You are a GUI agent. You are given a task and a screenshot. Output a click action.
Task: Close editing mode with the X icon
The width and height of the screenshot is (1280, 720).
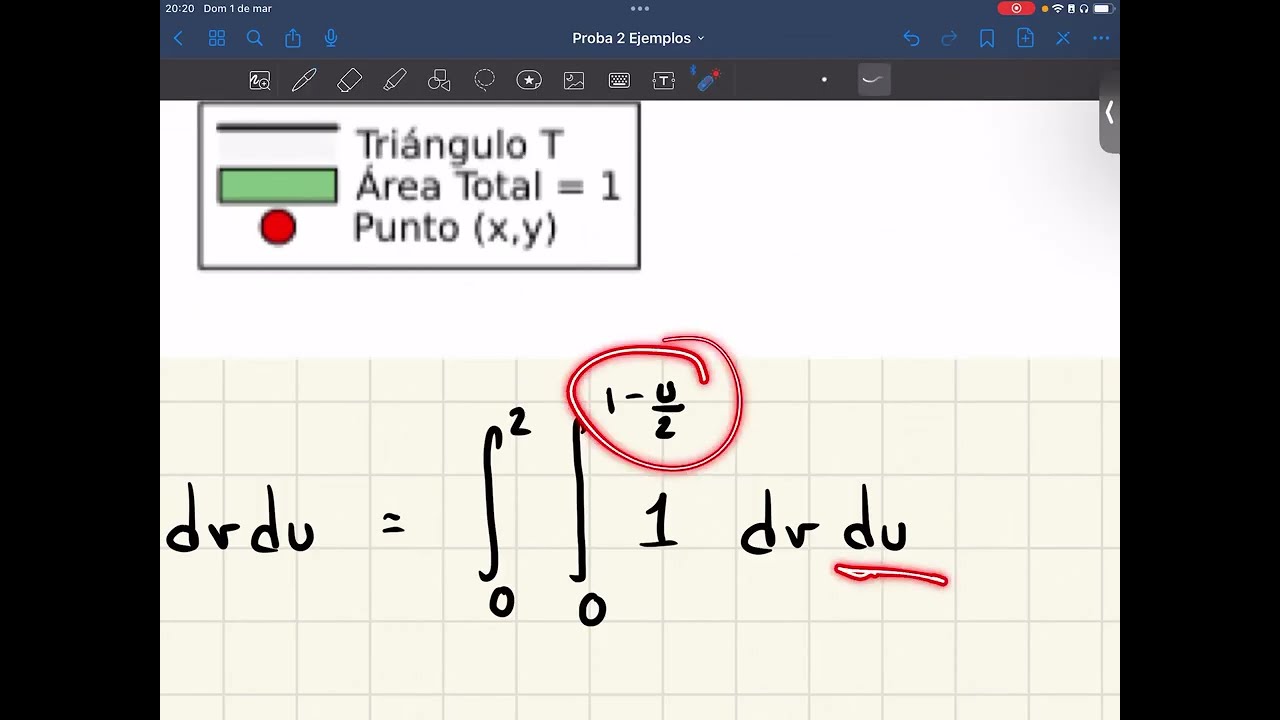[1063, 38]
